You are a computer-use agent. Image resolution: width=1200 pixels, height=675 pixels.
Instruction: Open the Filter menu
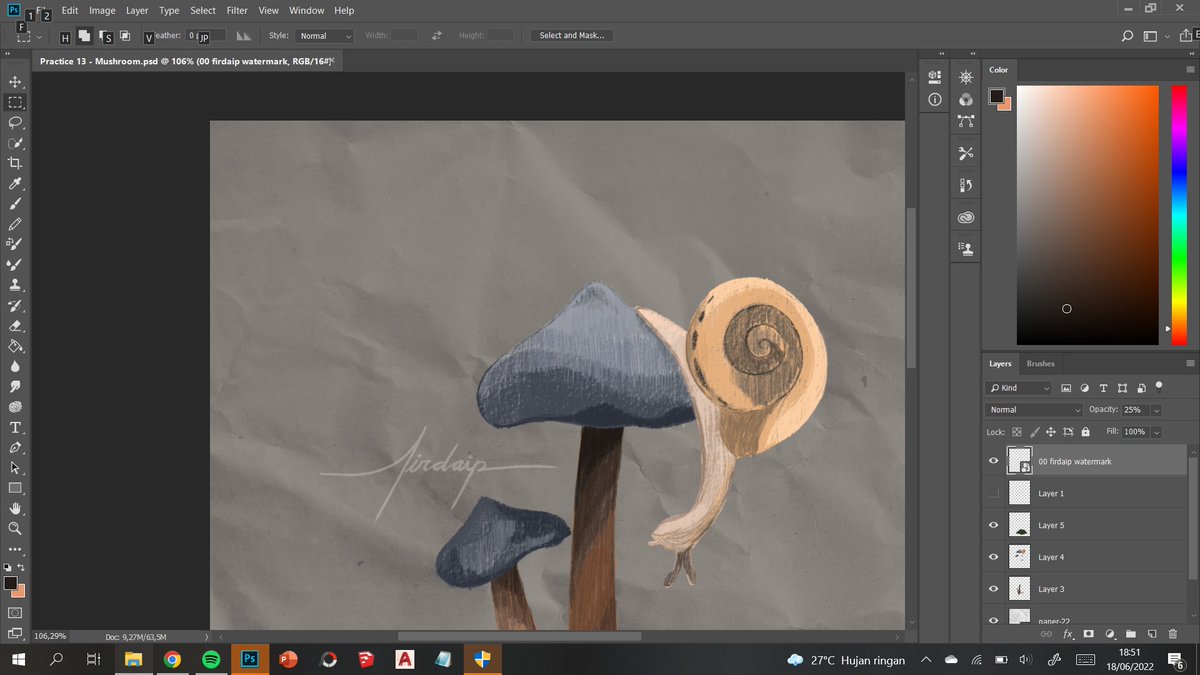[x=237, y=10]
